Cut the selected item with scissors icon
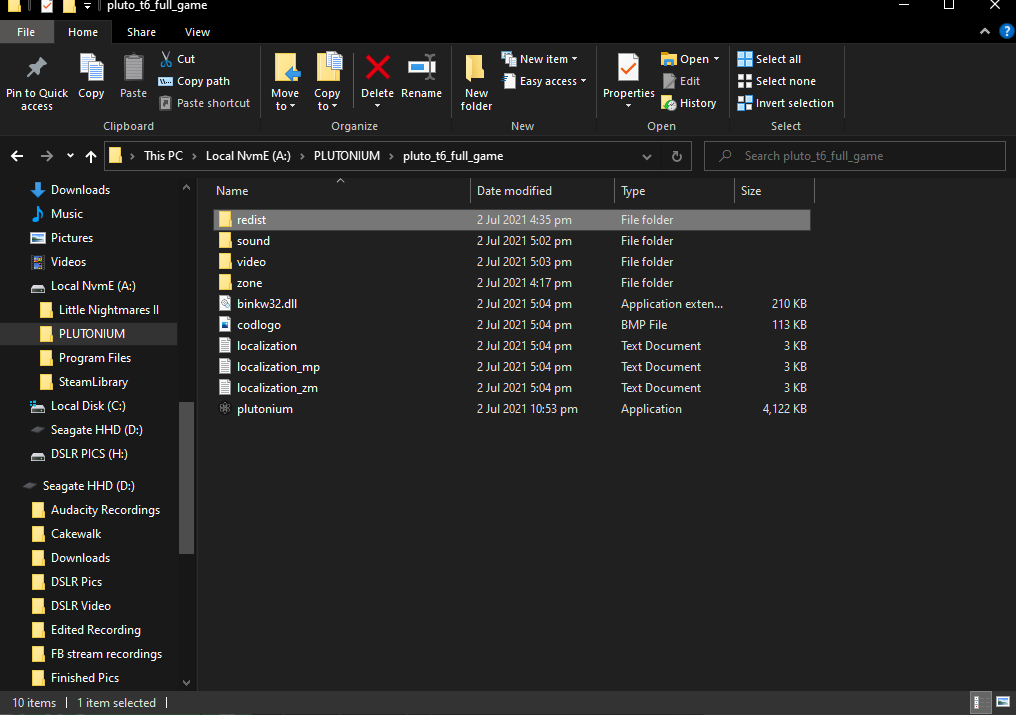1016x715 pixels. coord(167,59)
